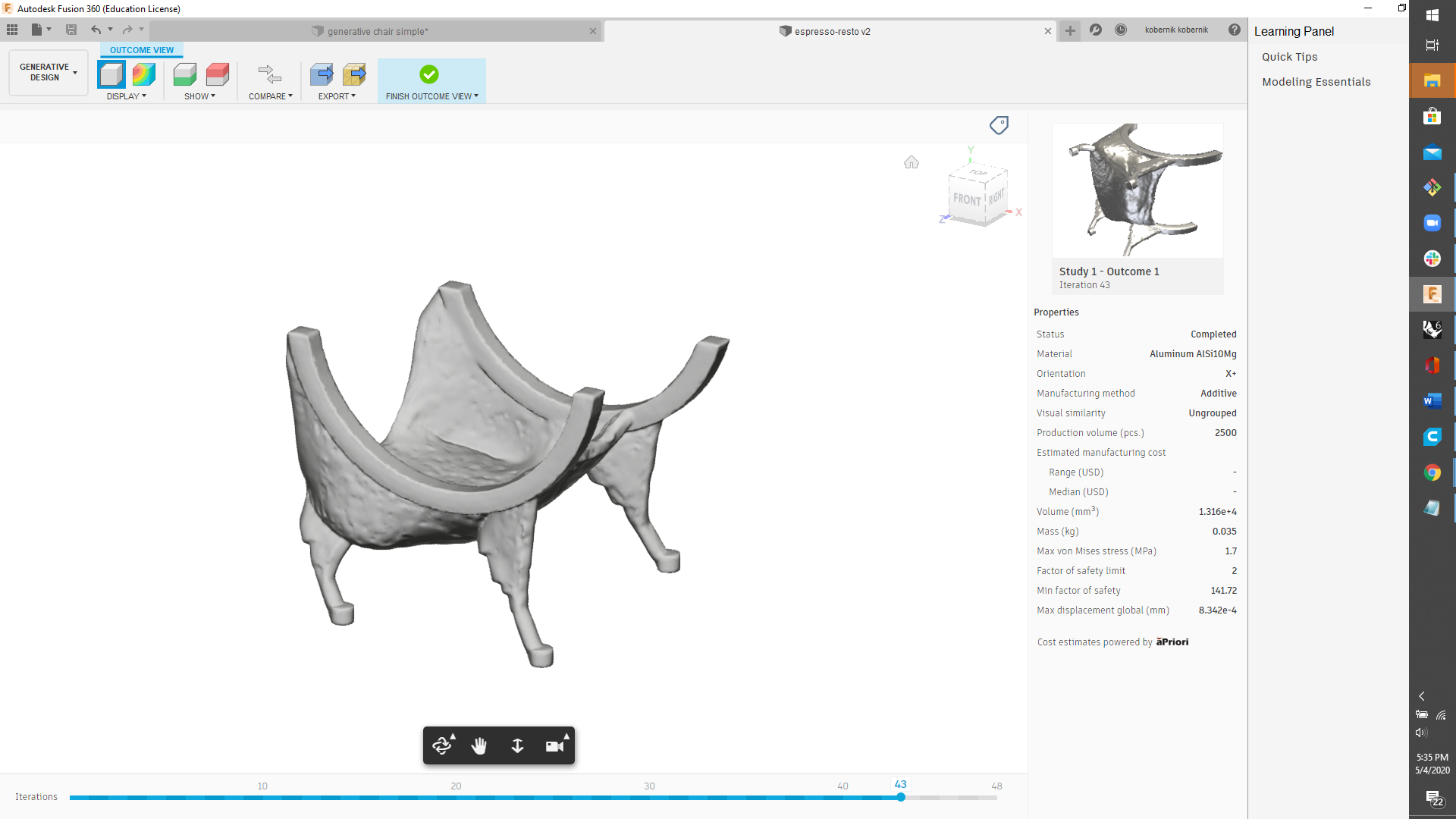The image size is (1456, 819).
Task: Redo the last undone action
Action: click(x=127, y=30)
